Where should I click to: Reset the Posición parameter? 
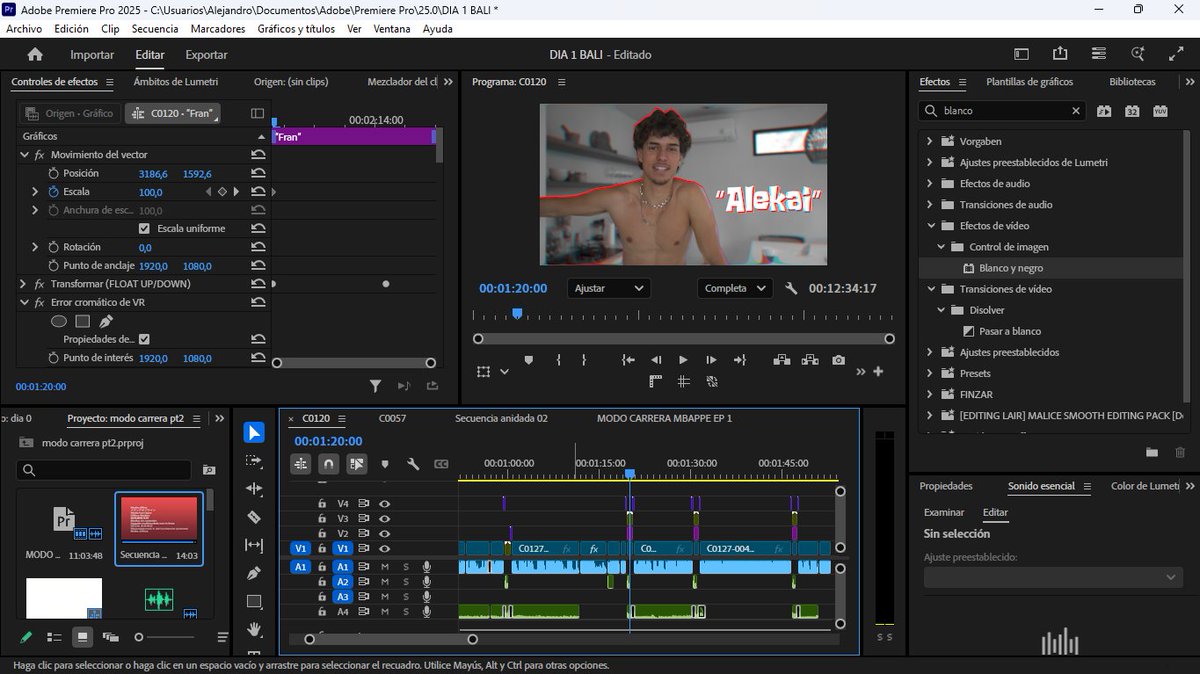[258, 173]
